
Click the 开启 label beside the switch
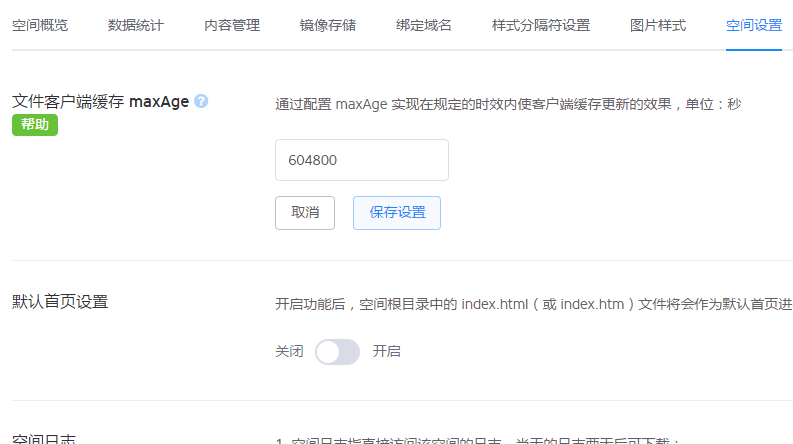[387, 352]
